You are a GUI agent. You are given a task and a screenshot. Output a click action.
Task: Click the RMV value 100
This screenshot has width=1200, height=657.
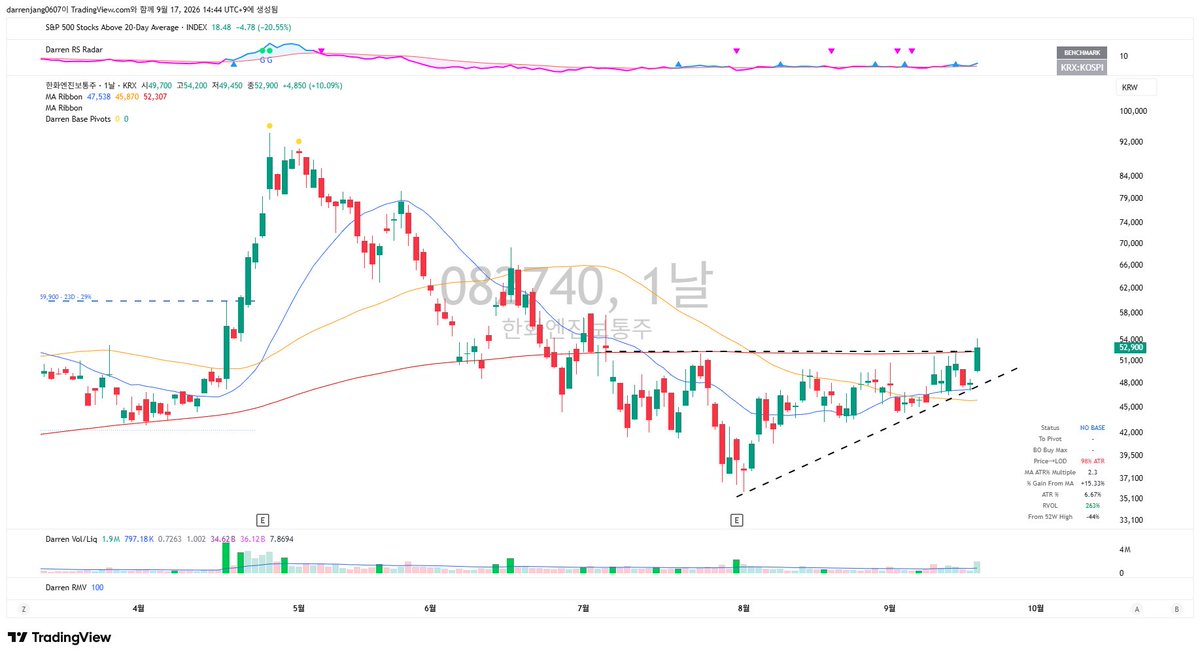point(97,586)
